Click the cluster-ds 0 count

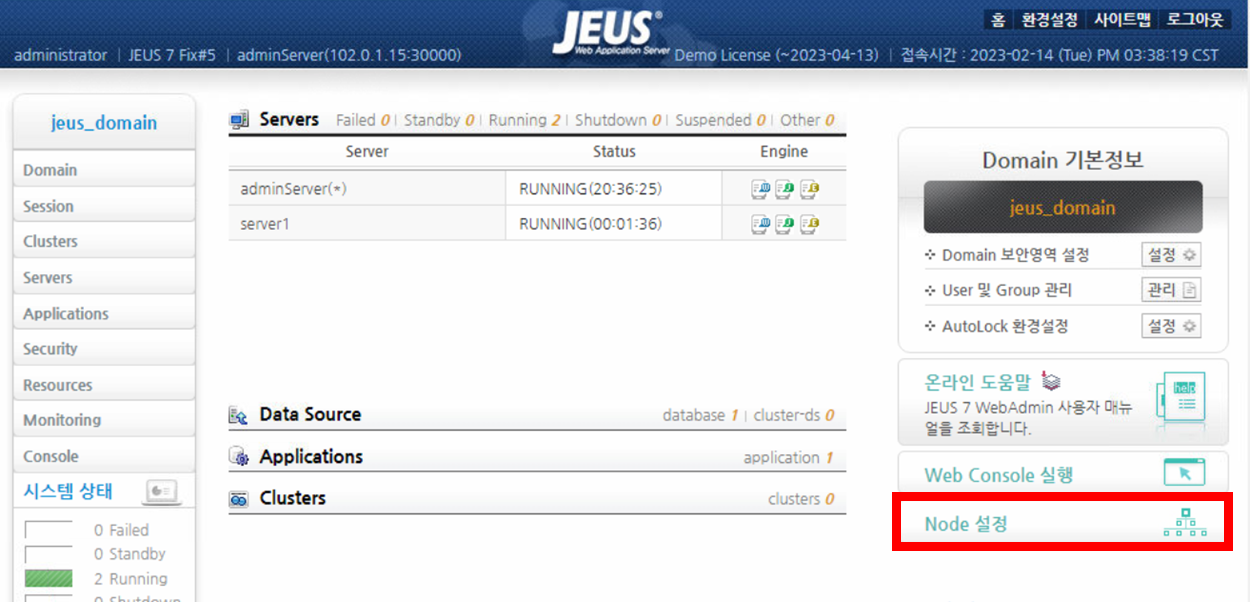[794, 415]
